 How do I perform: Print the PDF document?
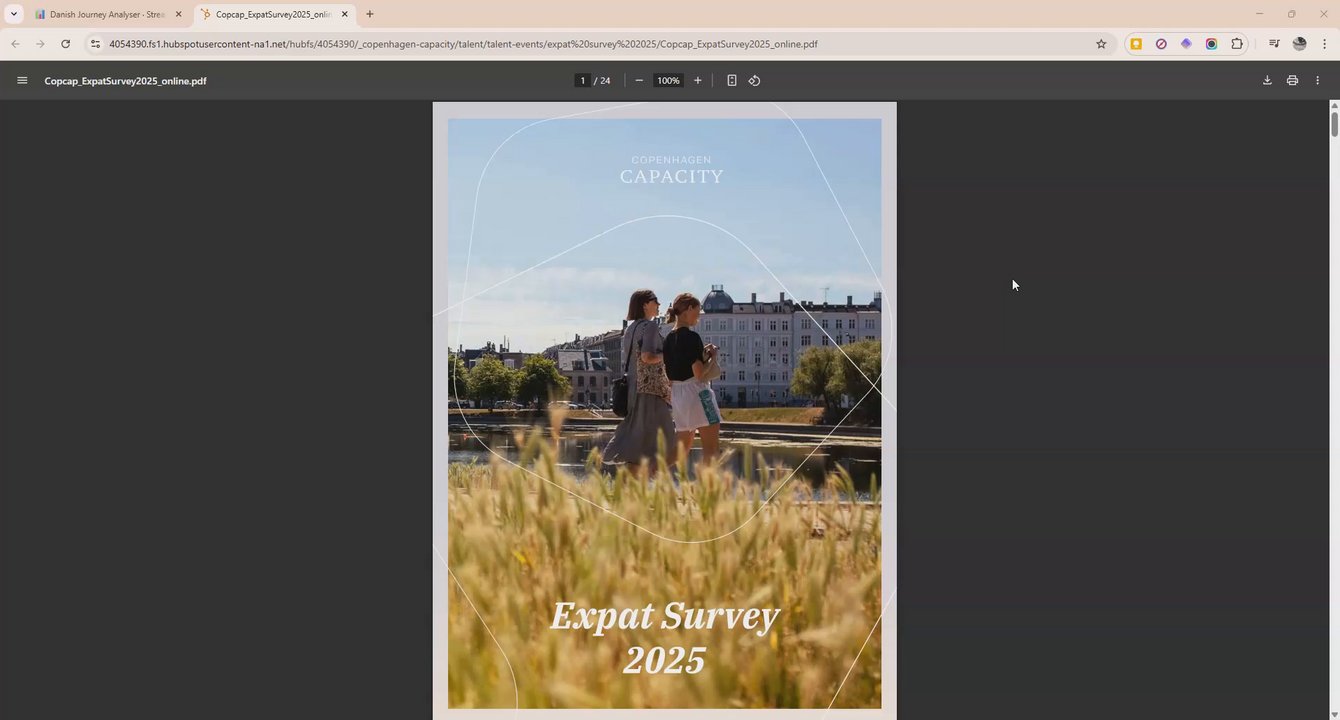[x=1292, y=81]
